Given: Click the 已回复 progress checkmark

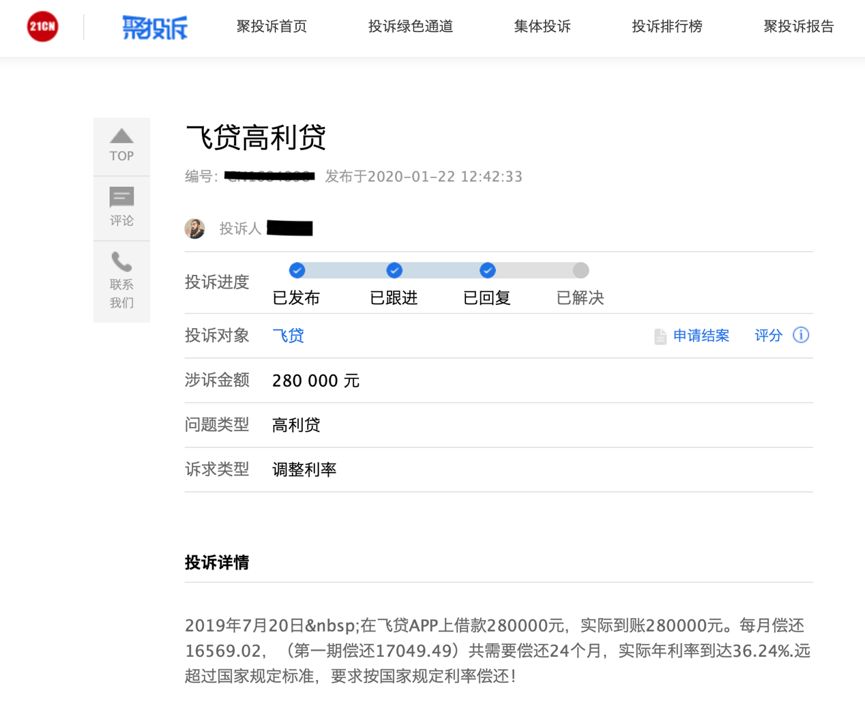Looking at the screenshot, I should coord(487,270).
